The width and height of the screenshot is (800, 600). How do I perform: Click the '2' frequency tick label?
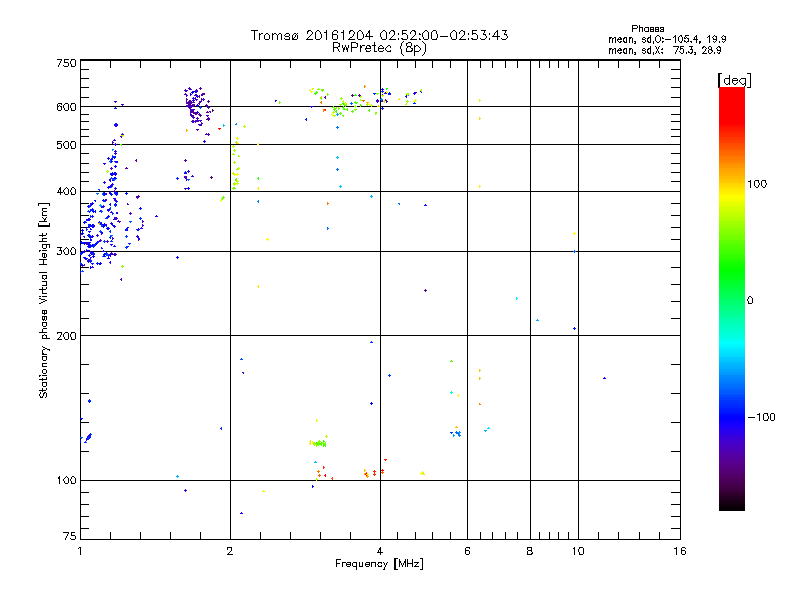(x=230, y=551)
